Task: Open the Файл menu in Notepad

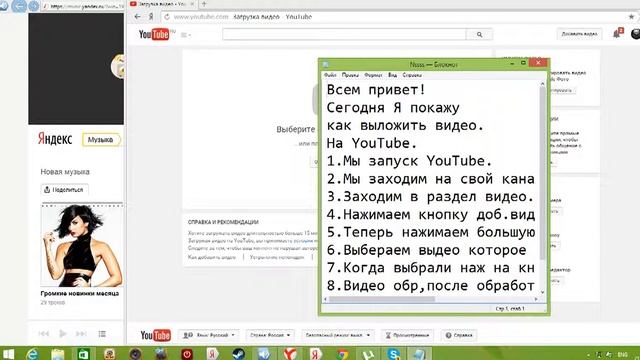Action: [x=330, y=75]
